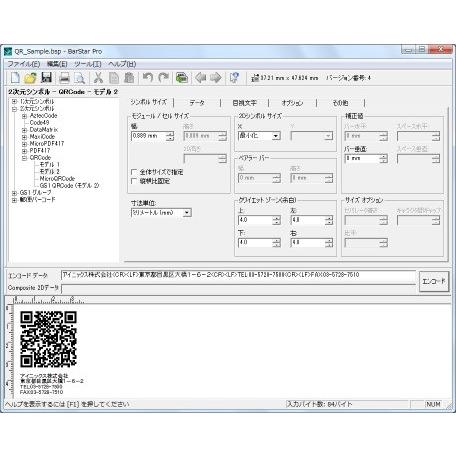Click the Redo arrow icon

tap(163, 78)
